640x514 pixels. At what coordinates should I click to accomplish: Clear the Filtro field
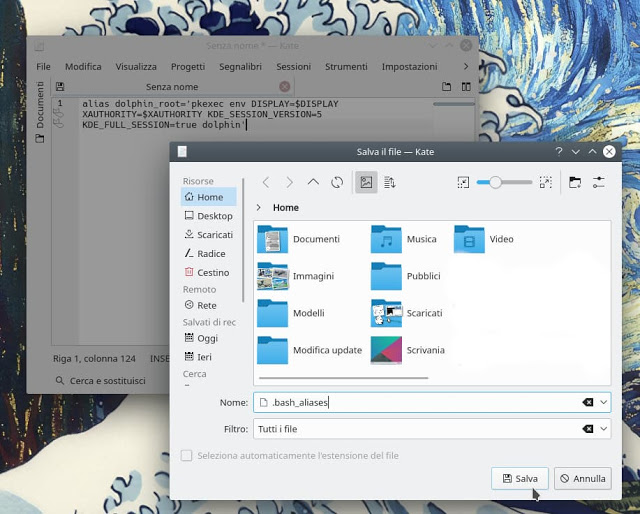pos(587,429)
